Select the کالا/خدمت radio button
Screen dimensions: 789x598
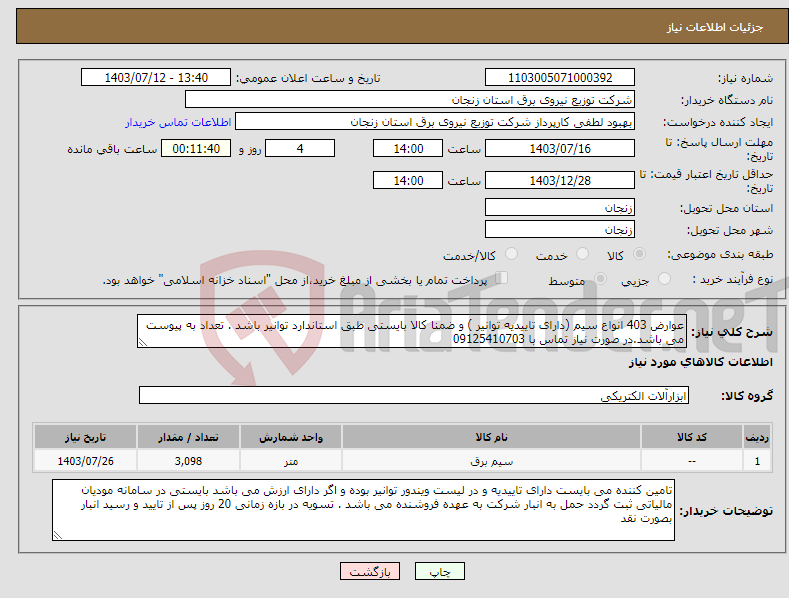[511, 254]
